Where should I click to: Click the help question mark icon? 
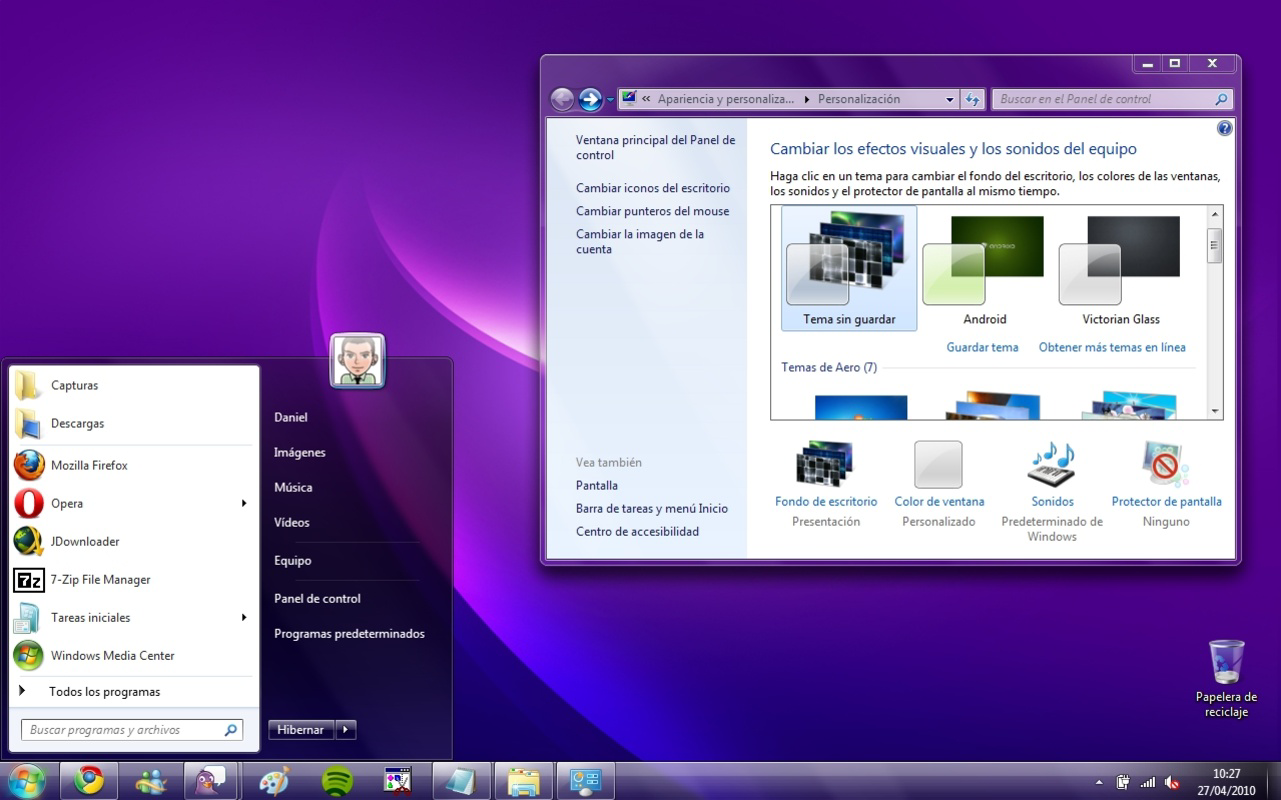pos(1224,129)
